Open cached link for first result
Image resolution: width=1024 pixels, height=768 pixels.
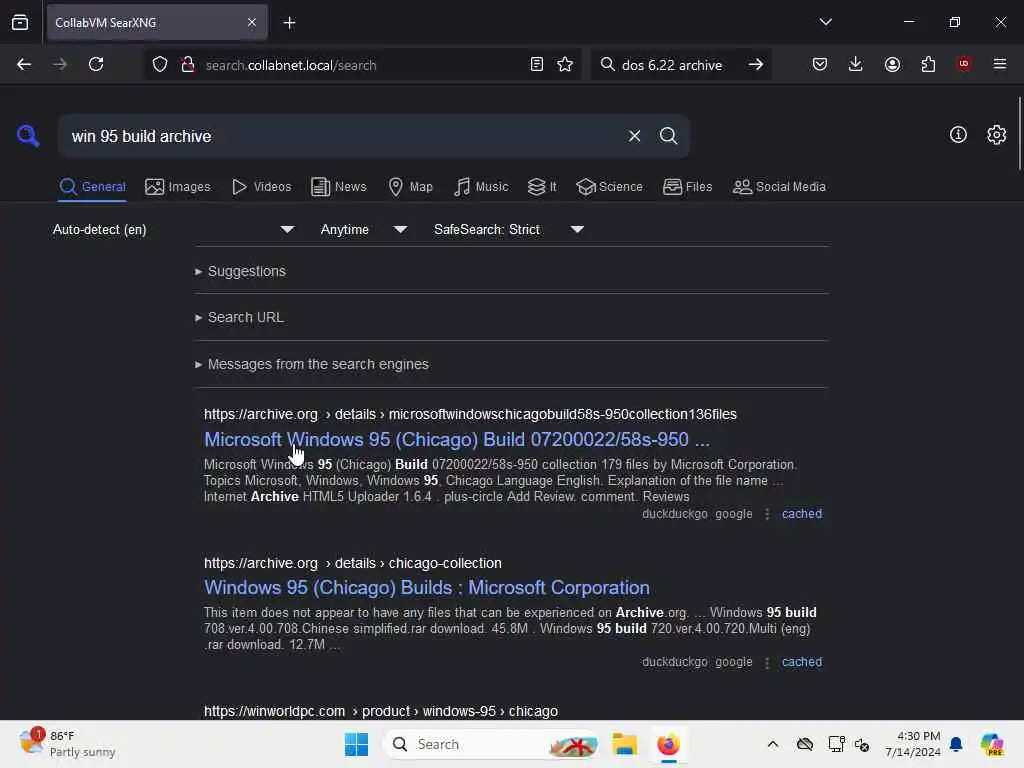[x=801, y=514]
